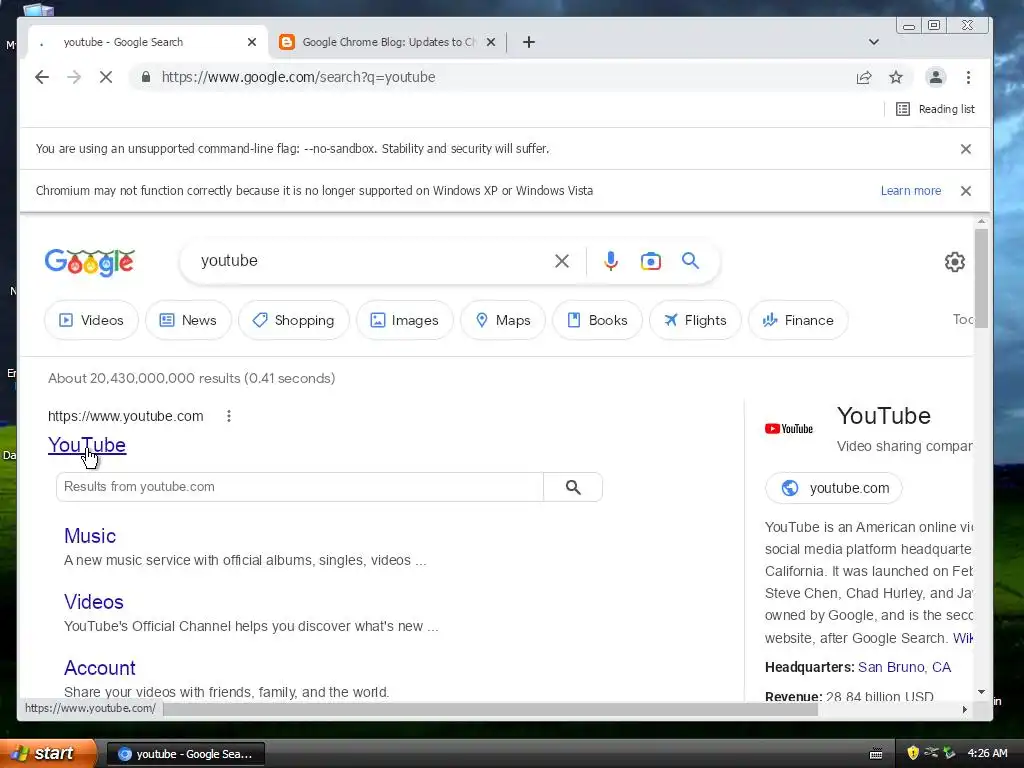Image resolution: width=1024 pixels, height=768 pixels.
Task: Open the Windows start menu
Action: coord(48,754)
